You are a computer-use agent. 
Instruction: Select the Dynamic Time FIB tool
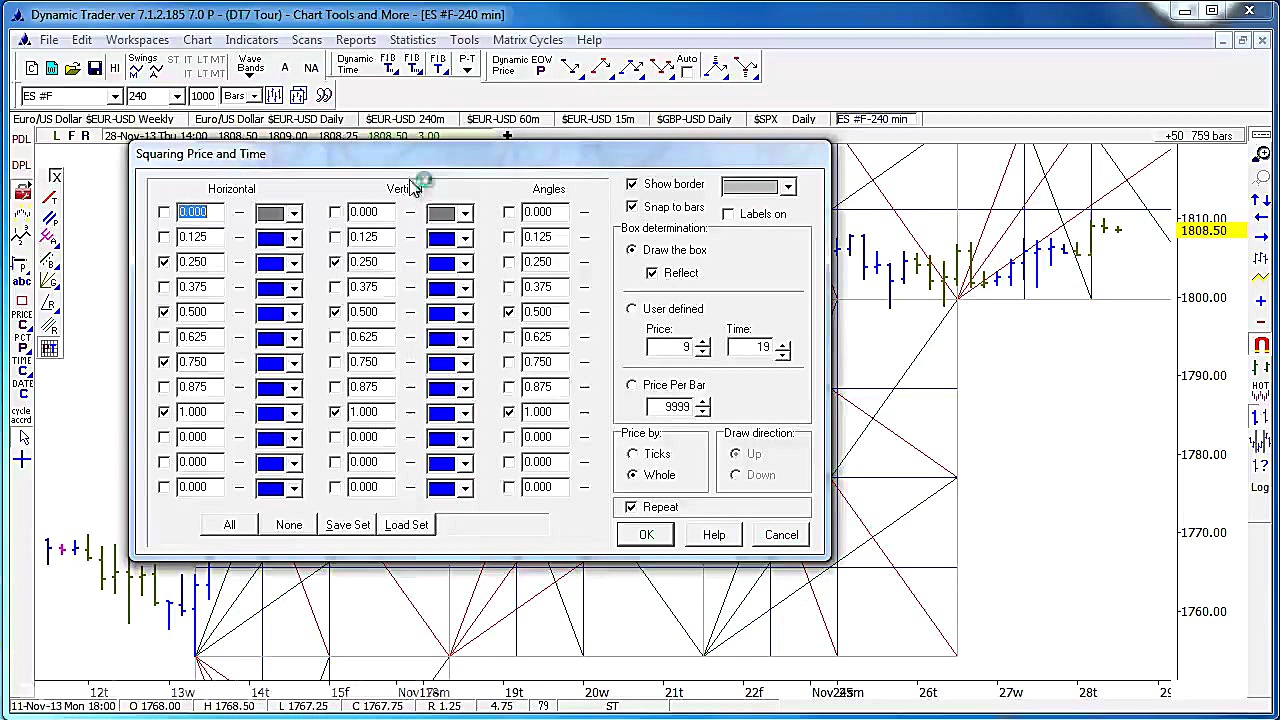point(390,68)
